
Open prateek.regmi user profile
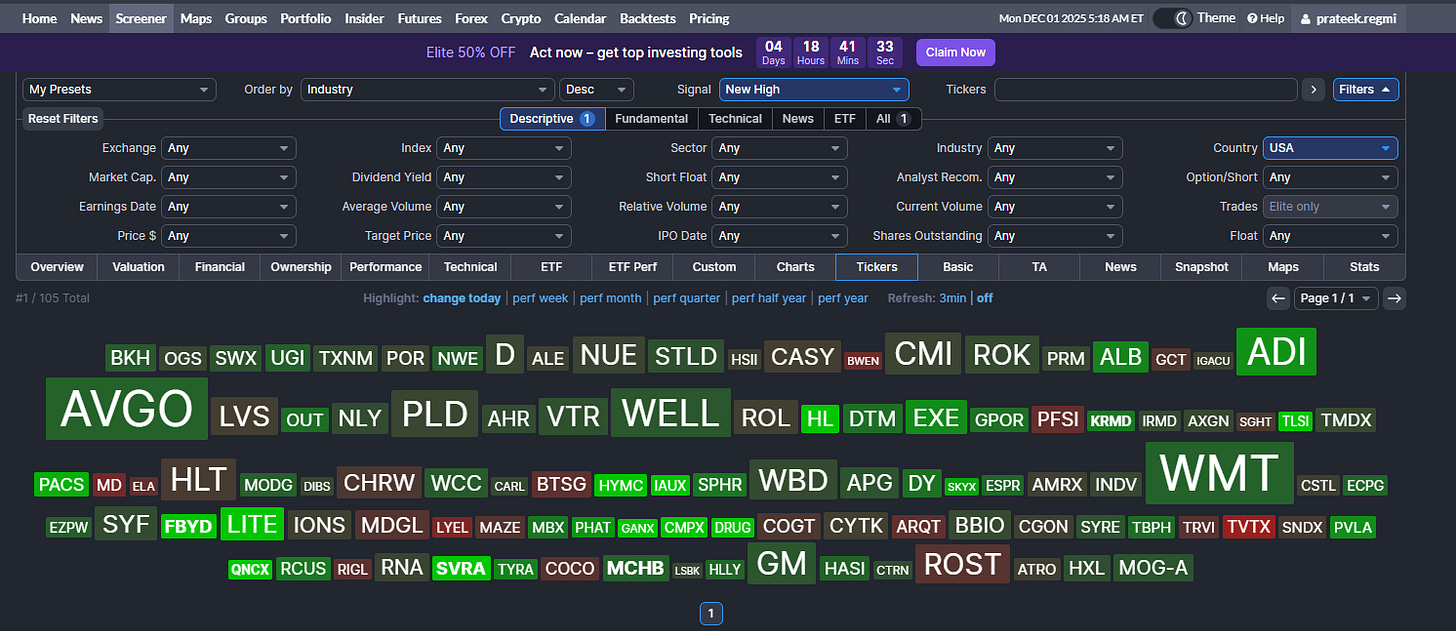(1348, 18)
